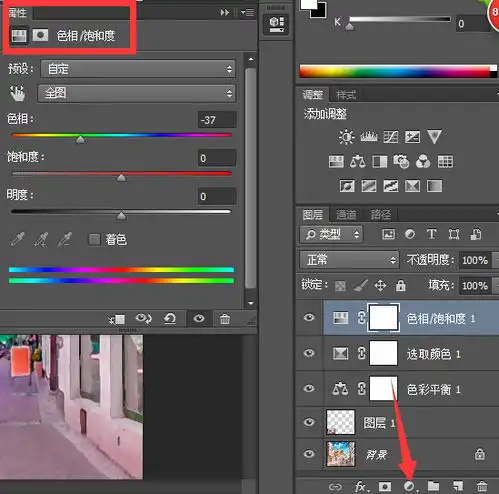Add a Threshold adjustment
The image size is (499, 494).
tap(391, 186)
